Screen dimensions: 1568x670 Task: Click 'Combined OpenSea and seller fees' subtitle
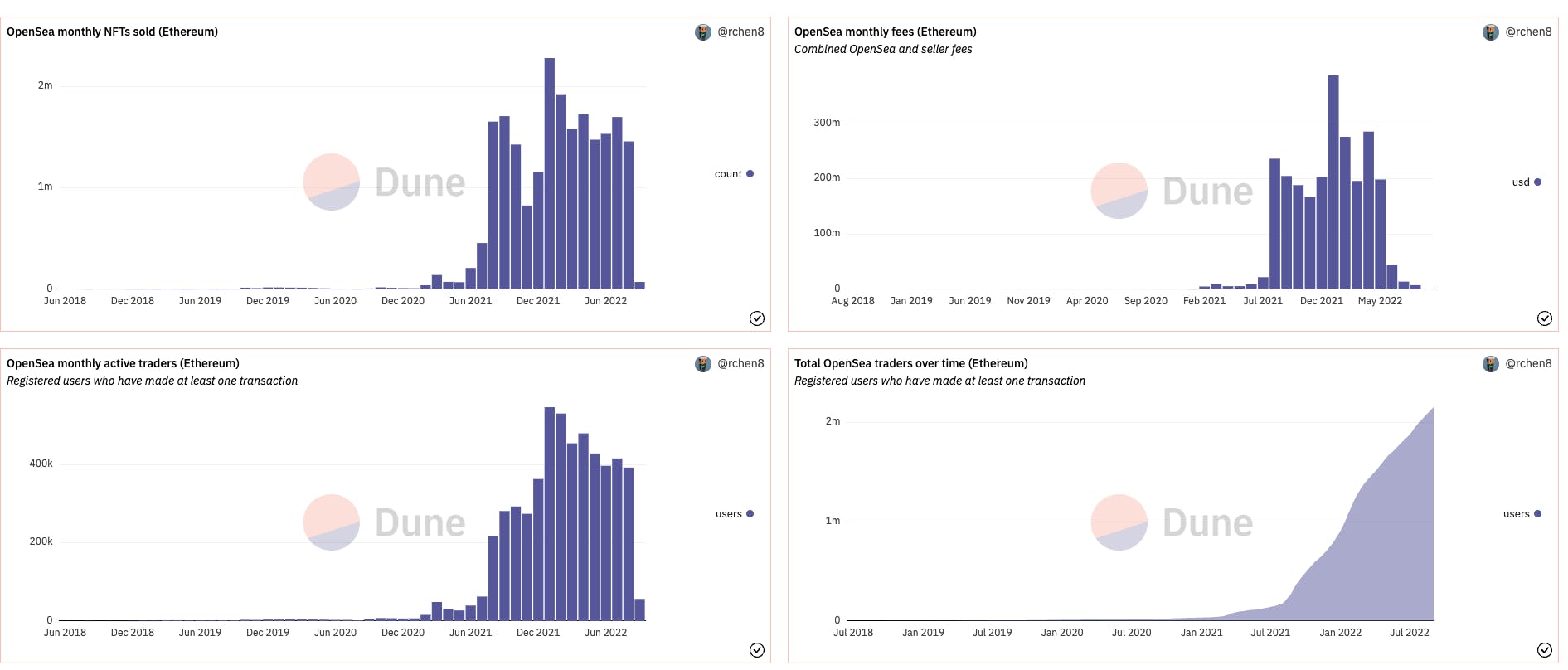tap(883, 49)
